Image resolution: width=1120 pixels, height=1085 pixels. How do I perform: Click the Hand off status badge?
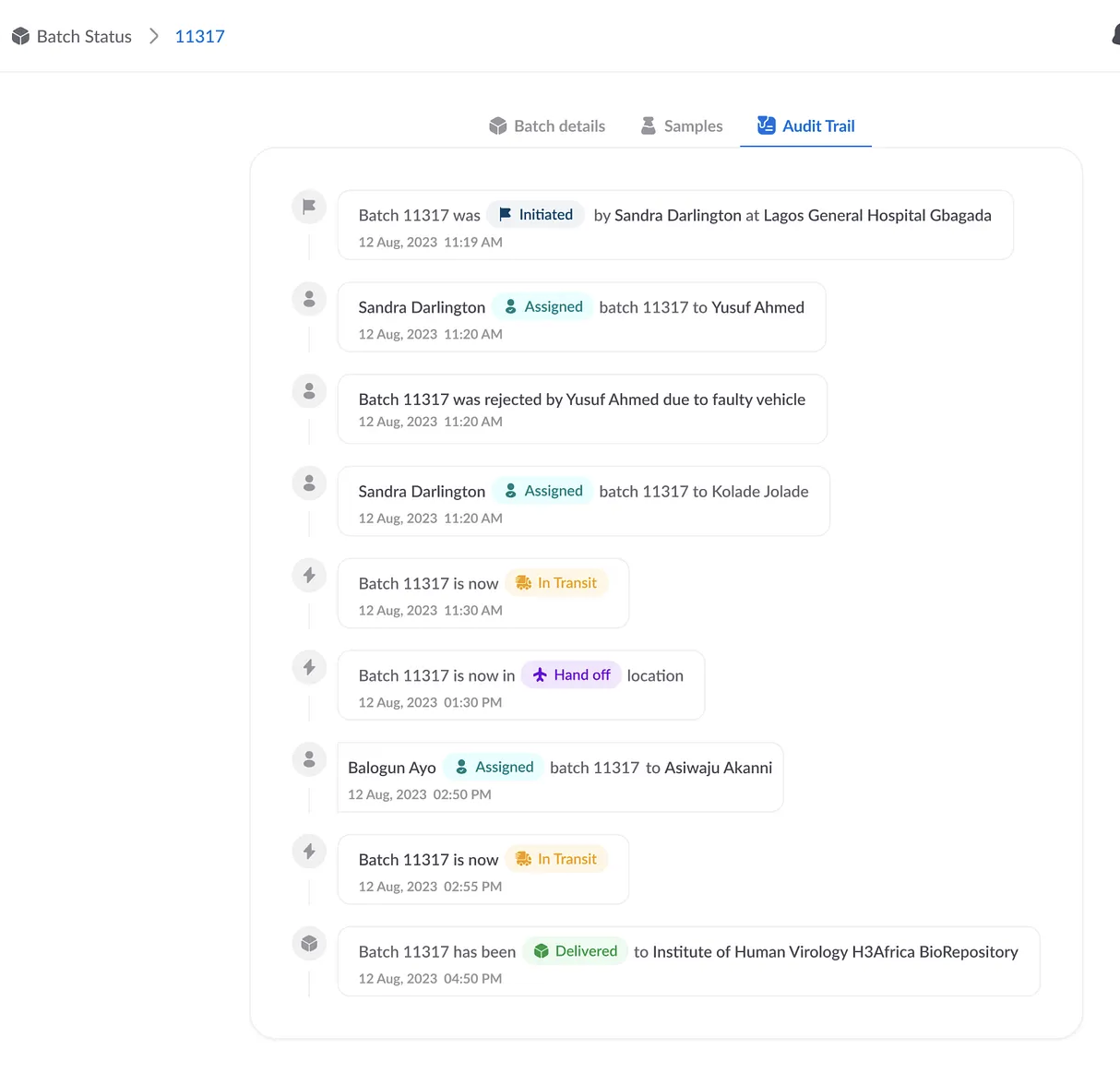click(x=572, y=675)
